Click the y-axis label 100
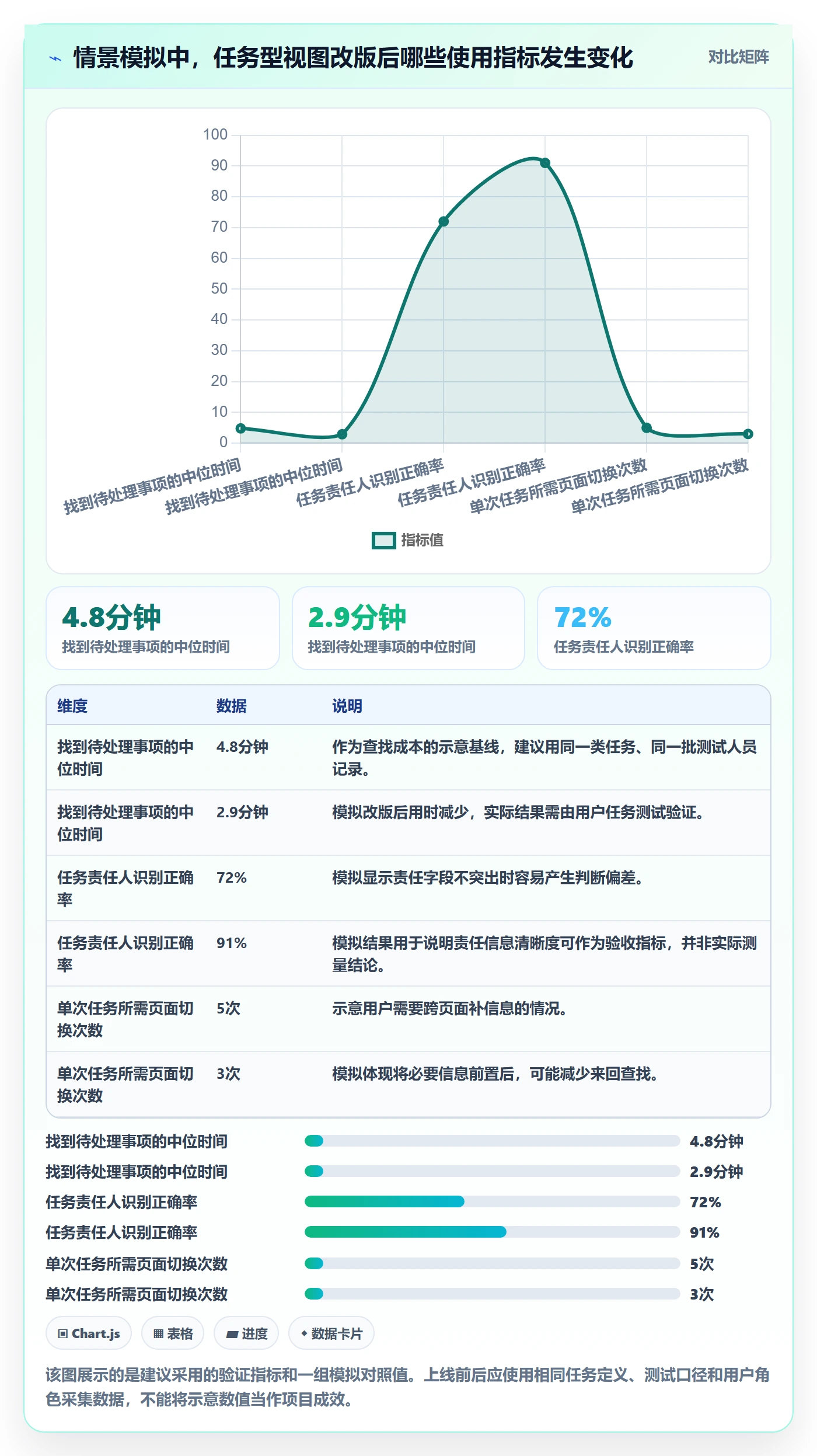 (x=215, y=134)
